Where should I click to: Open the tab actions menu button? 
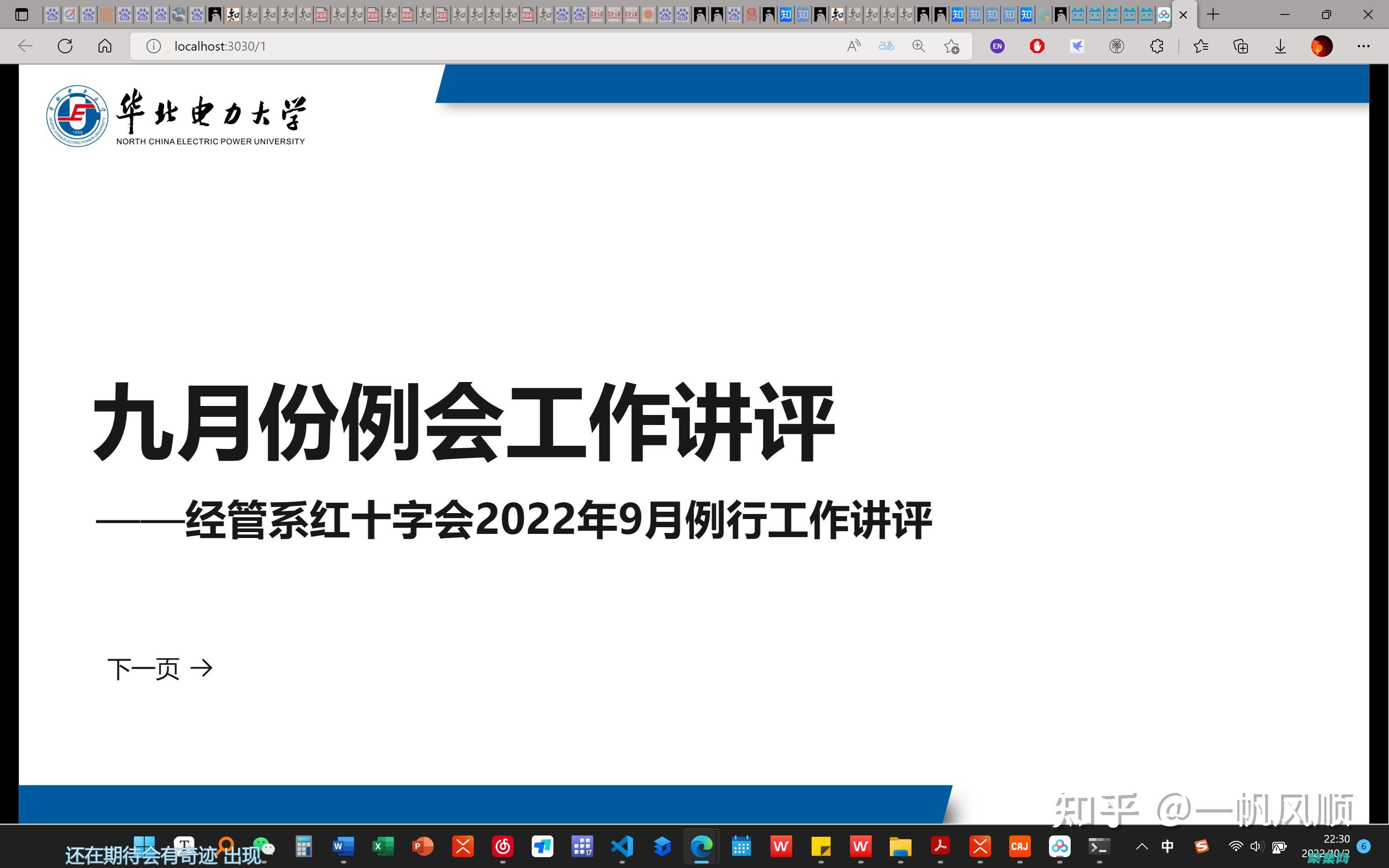coord(21,15)
